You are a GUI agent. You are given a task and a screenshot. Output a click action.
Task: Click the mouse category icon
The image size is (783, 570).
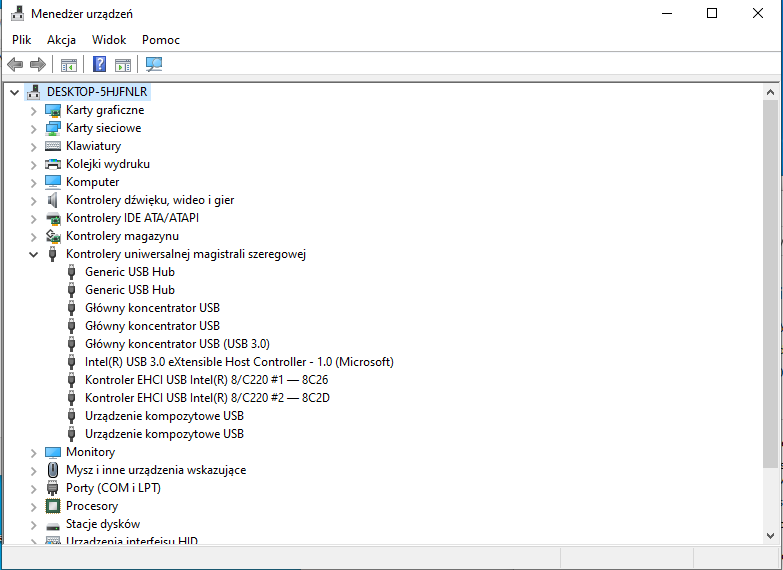53,470
